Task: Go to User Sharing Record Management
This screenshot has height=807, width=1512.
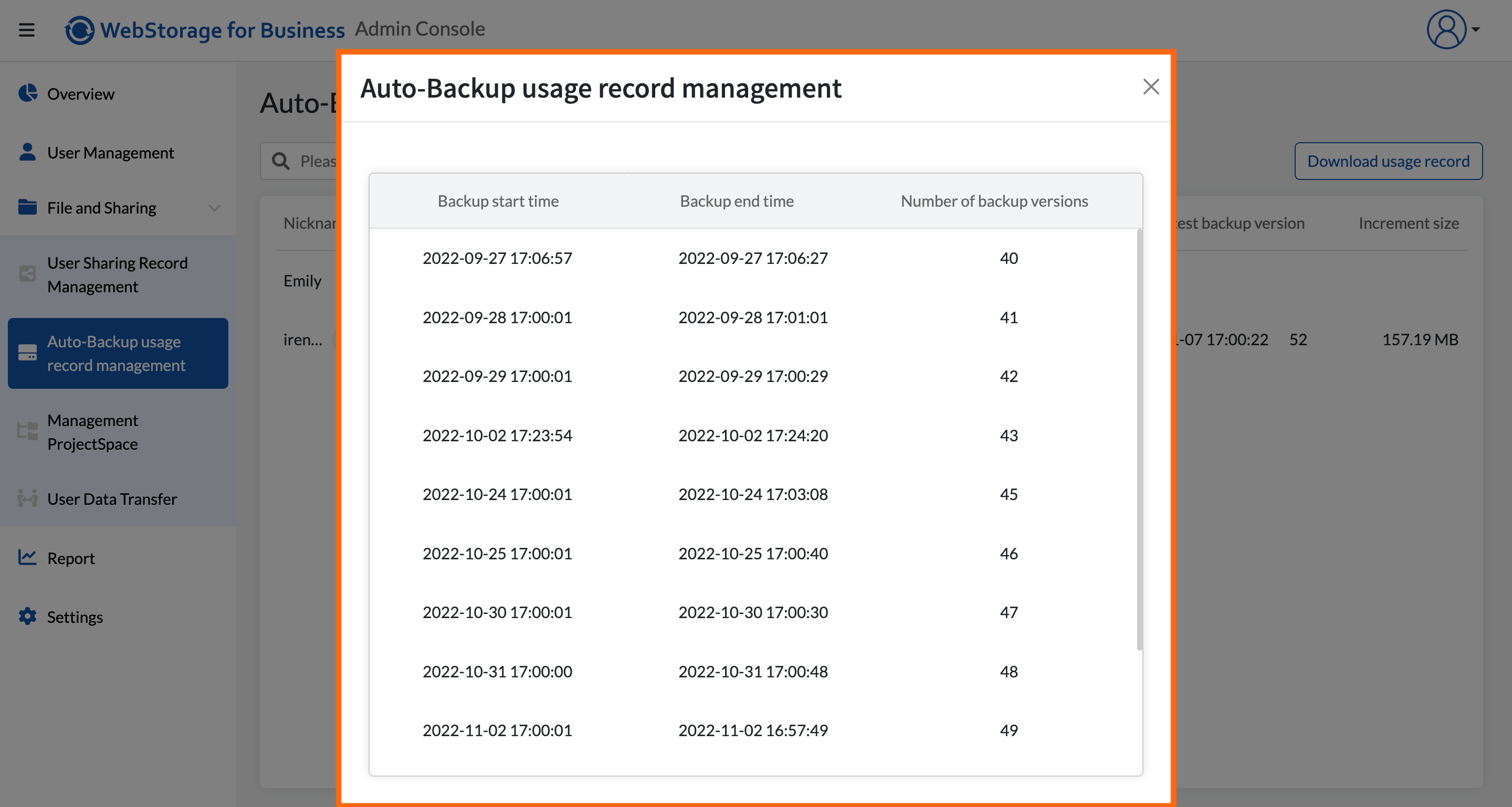Action: (118, 274)
